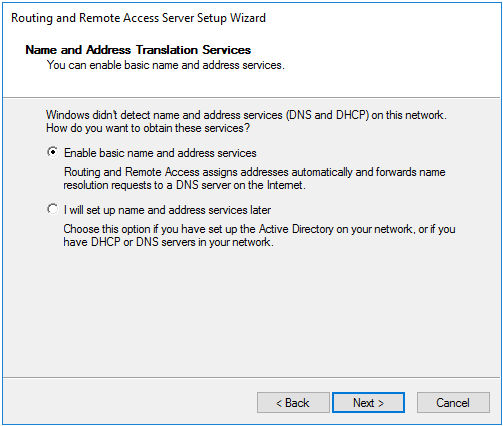Click the 'Choose this option if you have set up' description
The height and width of the screenshot is (426, 503).
(259, 229)
